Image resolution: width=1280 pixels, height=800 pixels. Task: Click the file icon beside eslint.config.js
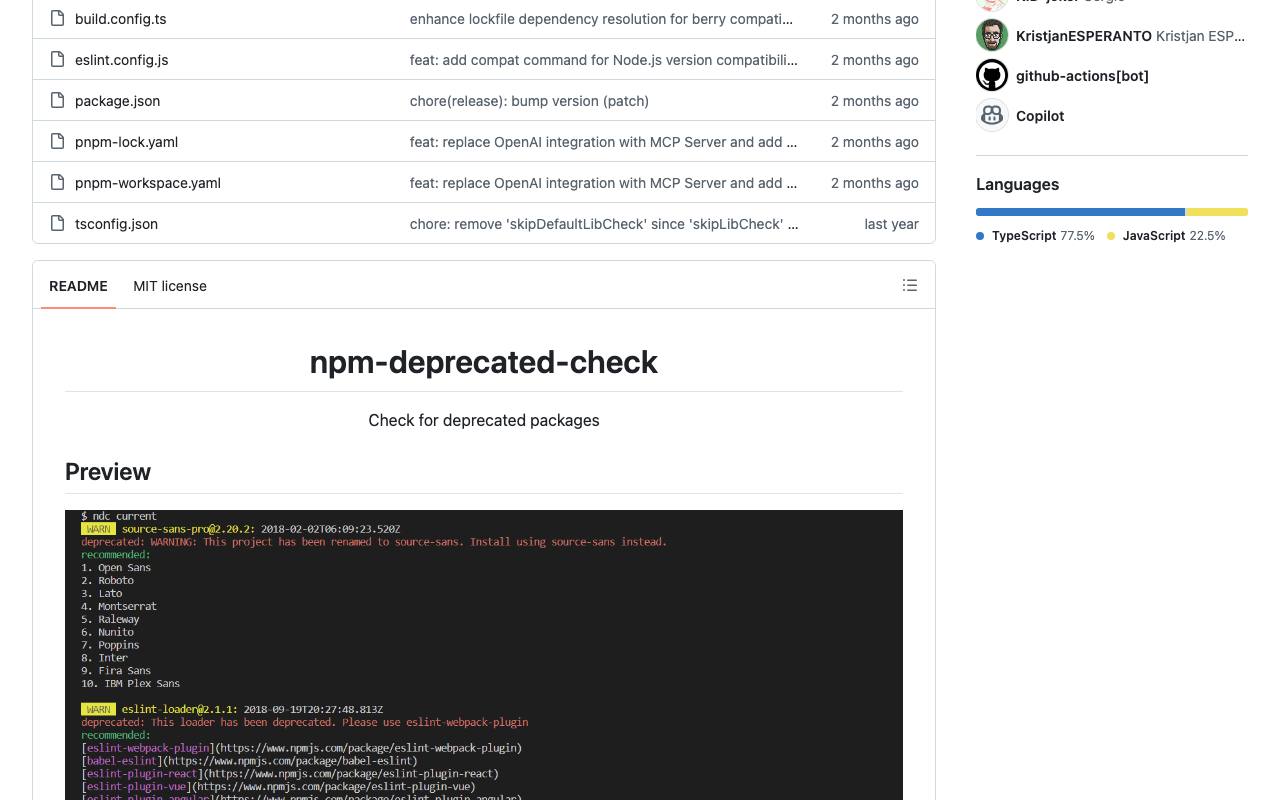(x=57, y=59)
